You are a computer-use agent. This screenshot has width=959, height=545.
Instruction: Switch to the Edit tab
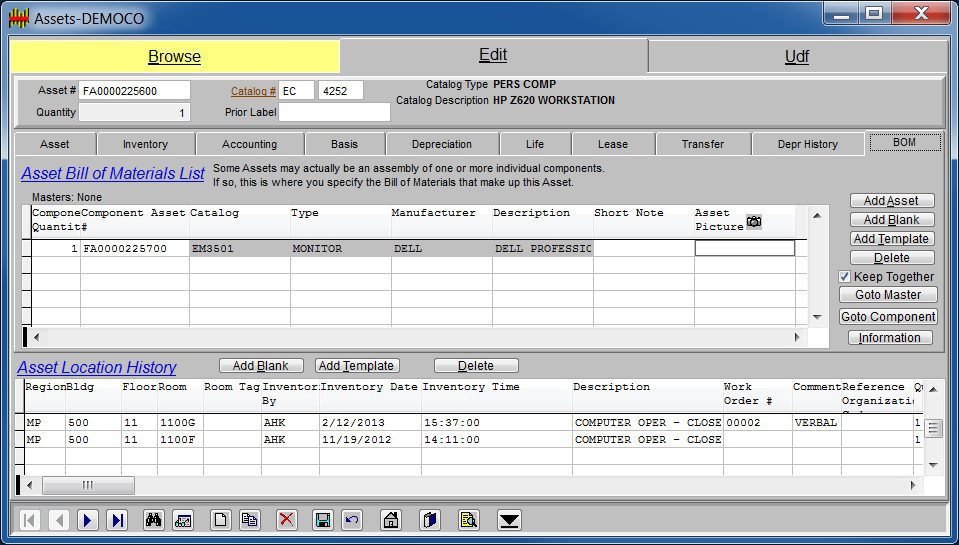(493, 55)
